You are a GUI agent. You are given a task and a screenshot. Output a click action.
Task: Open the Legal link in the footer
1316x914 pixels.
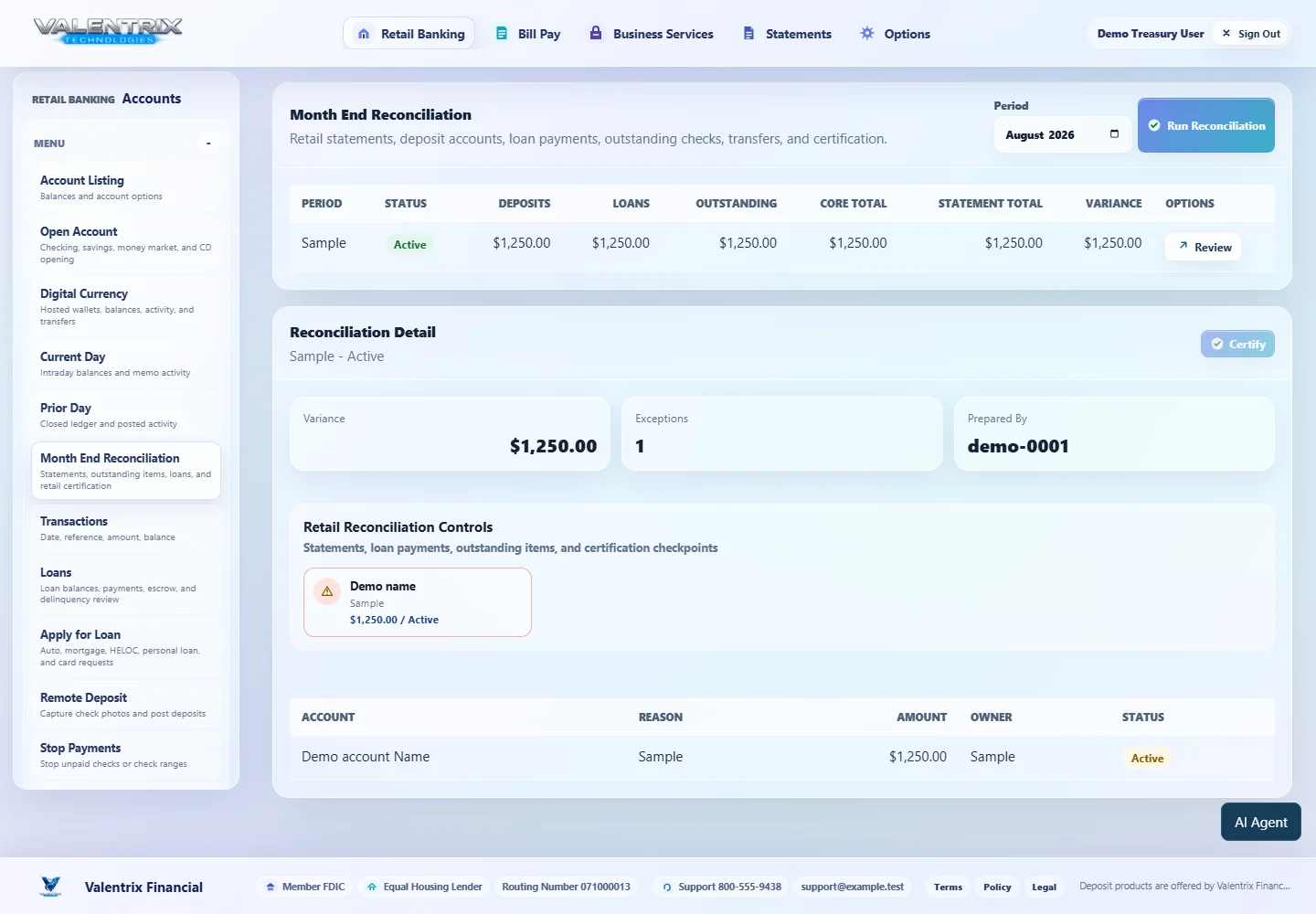(1045, 887)
